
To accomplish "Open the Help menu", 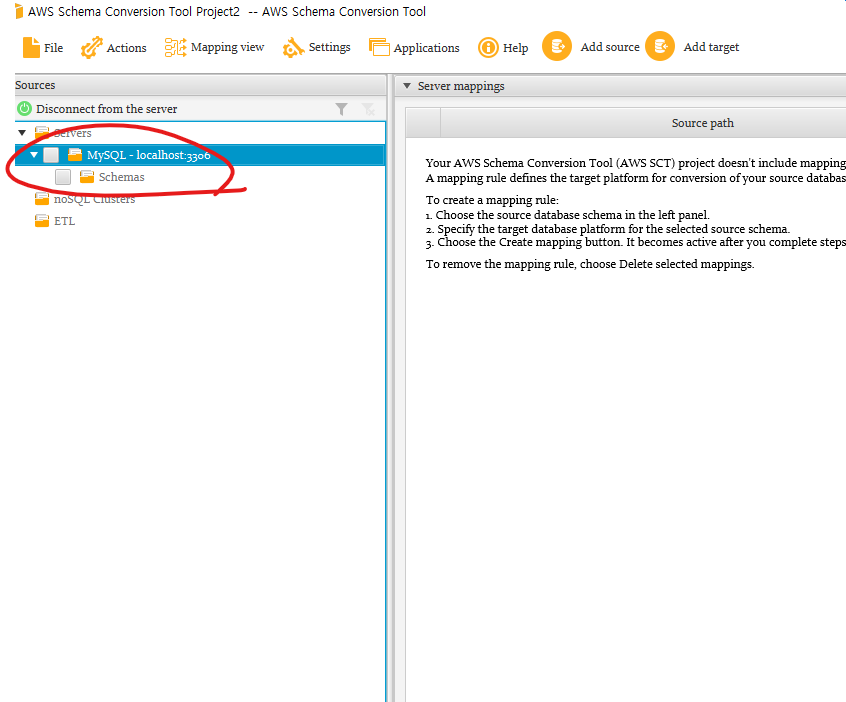I will (x=503, y=47).
